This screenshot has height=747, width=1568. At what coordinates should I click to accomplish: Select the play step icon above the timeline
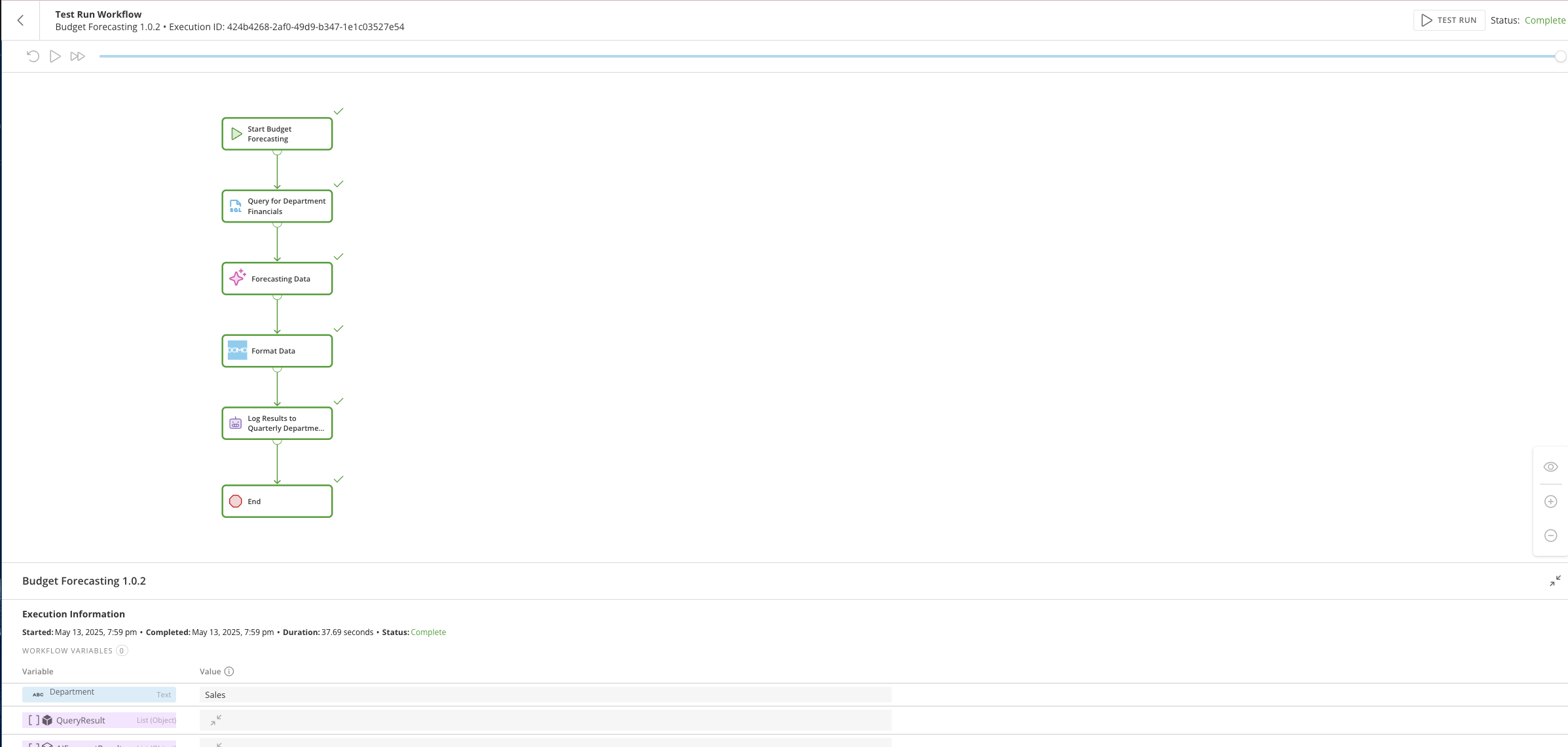coord(55,56)
